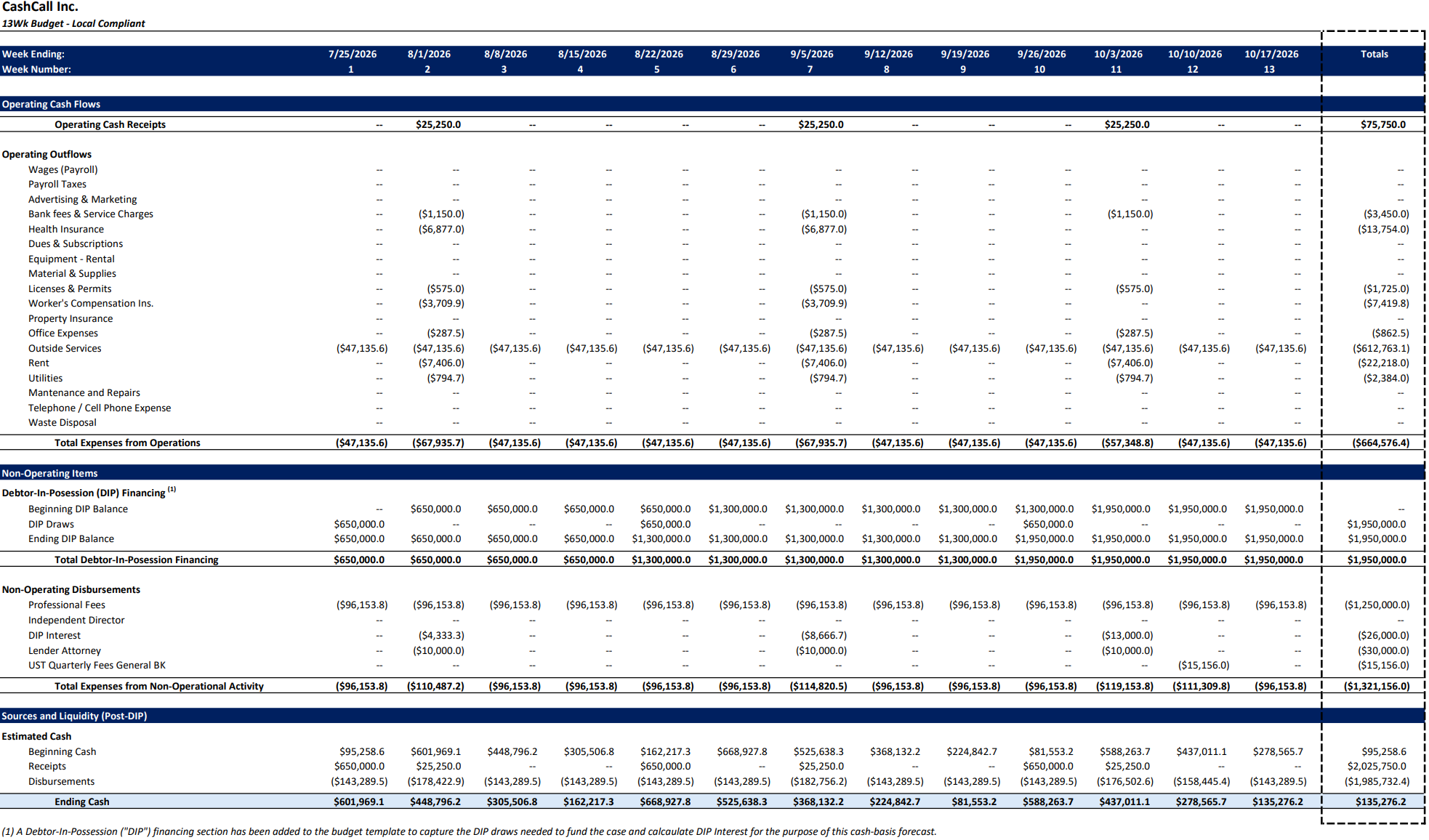1429x840 pixels.
Task: Click the Waste Disposal row label
Action: pos(62,422)
